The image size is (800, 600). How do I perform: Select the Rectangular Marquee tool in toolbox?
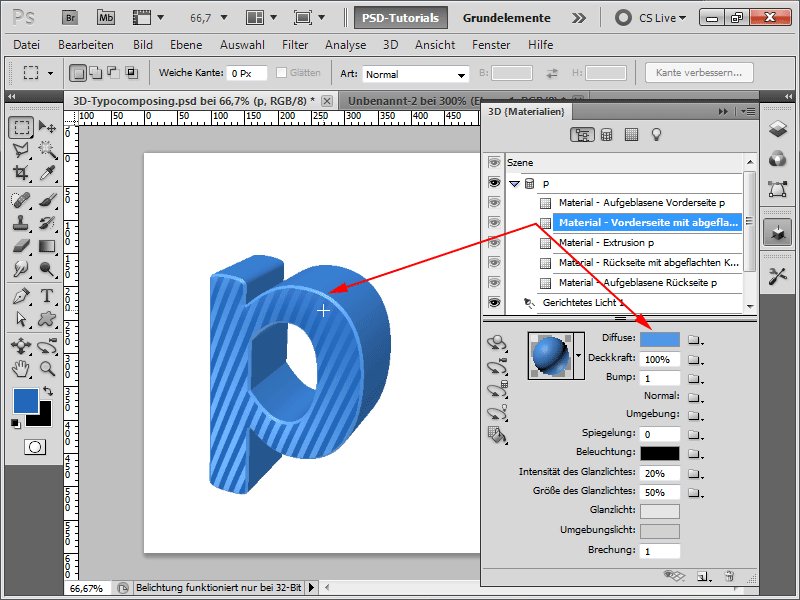click(21, 127)
